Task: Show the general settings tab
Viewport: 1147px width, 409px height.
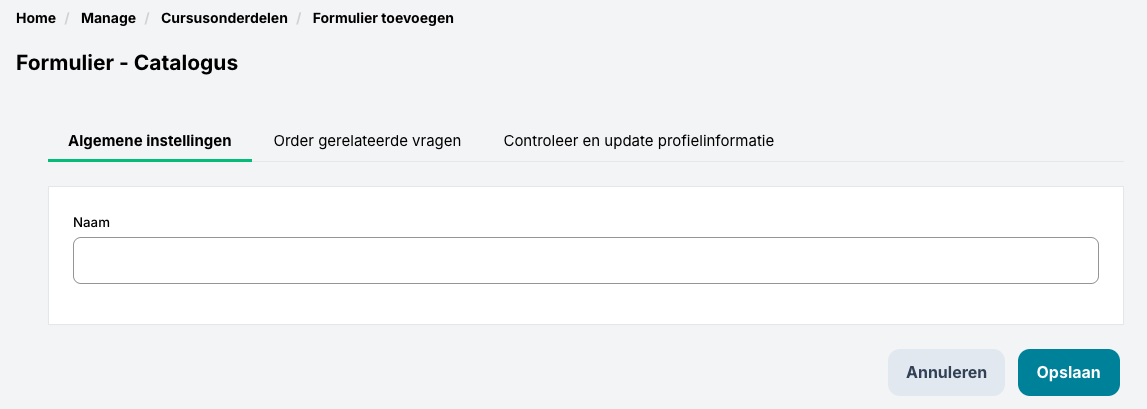Action: 150,141
